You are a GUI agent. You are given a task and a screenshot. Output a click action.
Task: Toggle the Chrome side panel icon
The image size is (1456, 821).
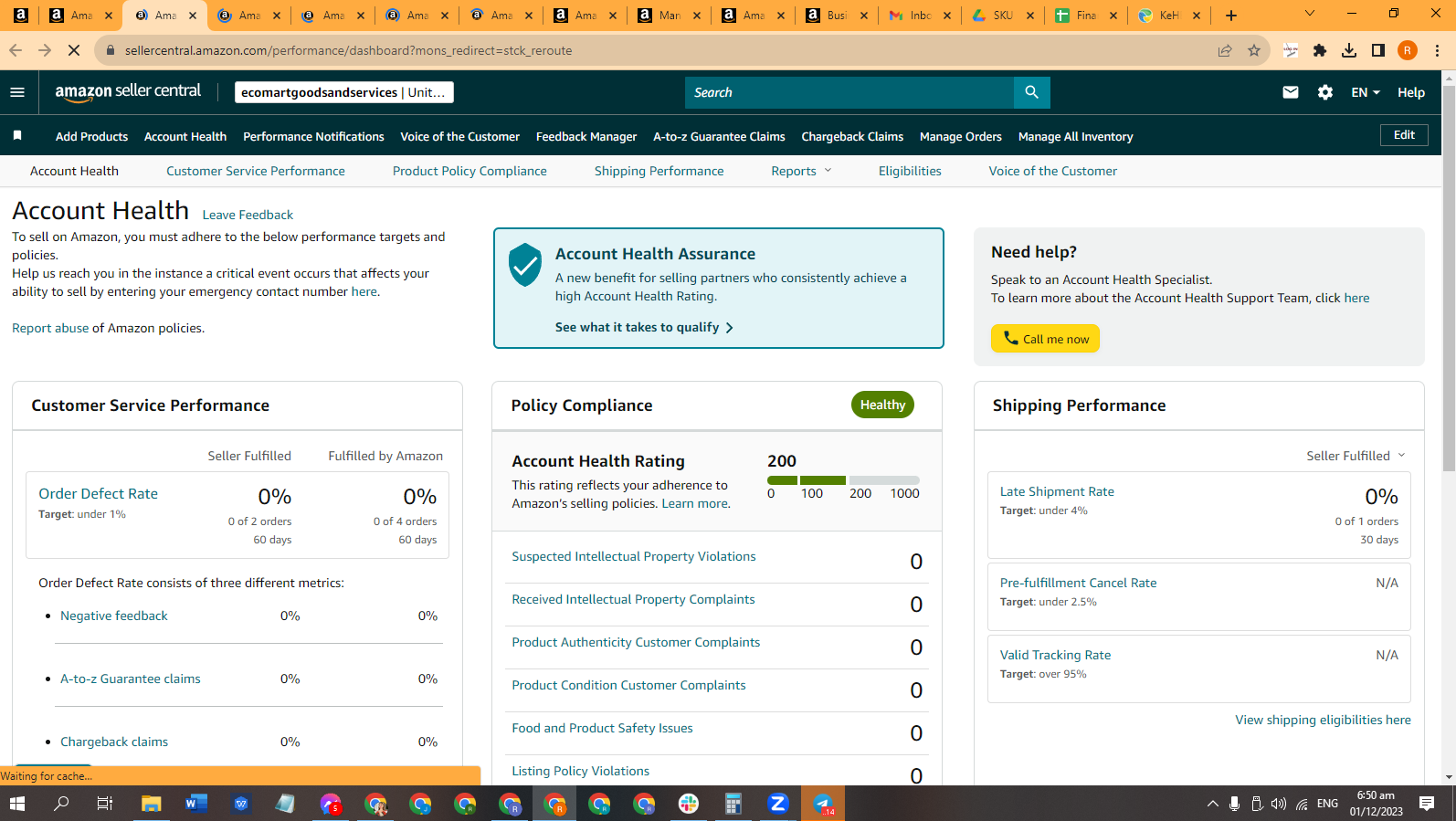[x=1378, y=50]
